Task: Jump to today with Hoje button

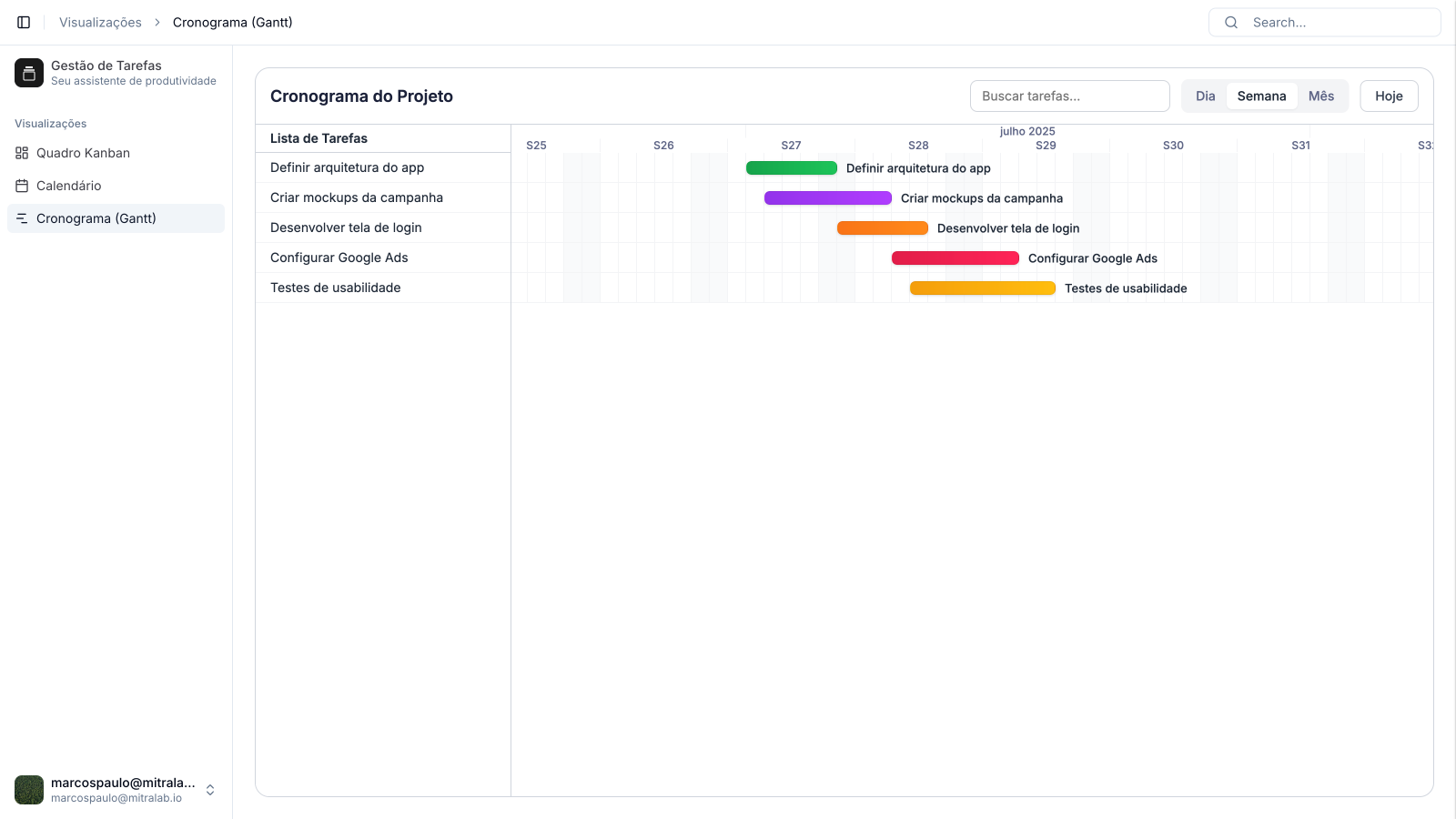Action: pyautogui.click(x=1389, y=96)
